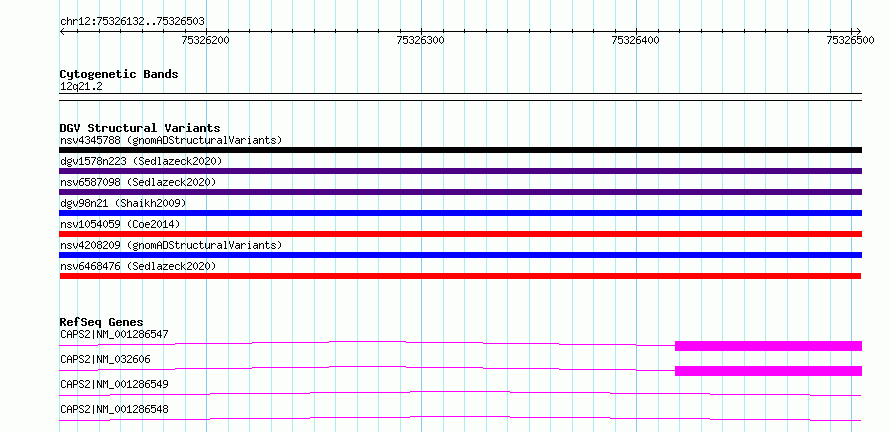Click the magenta exon block of NM_032606
The image size is (890, 432).
point(769,371)
